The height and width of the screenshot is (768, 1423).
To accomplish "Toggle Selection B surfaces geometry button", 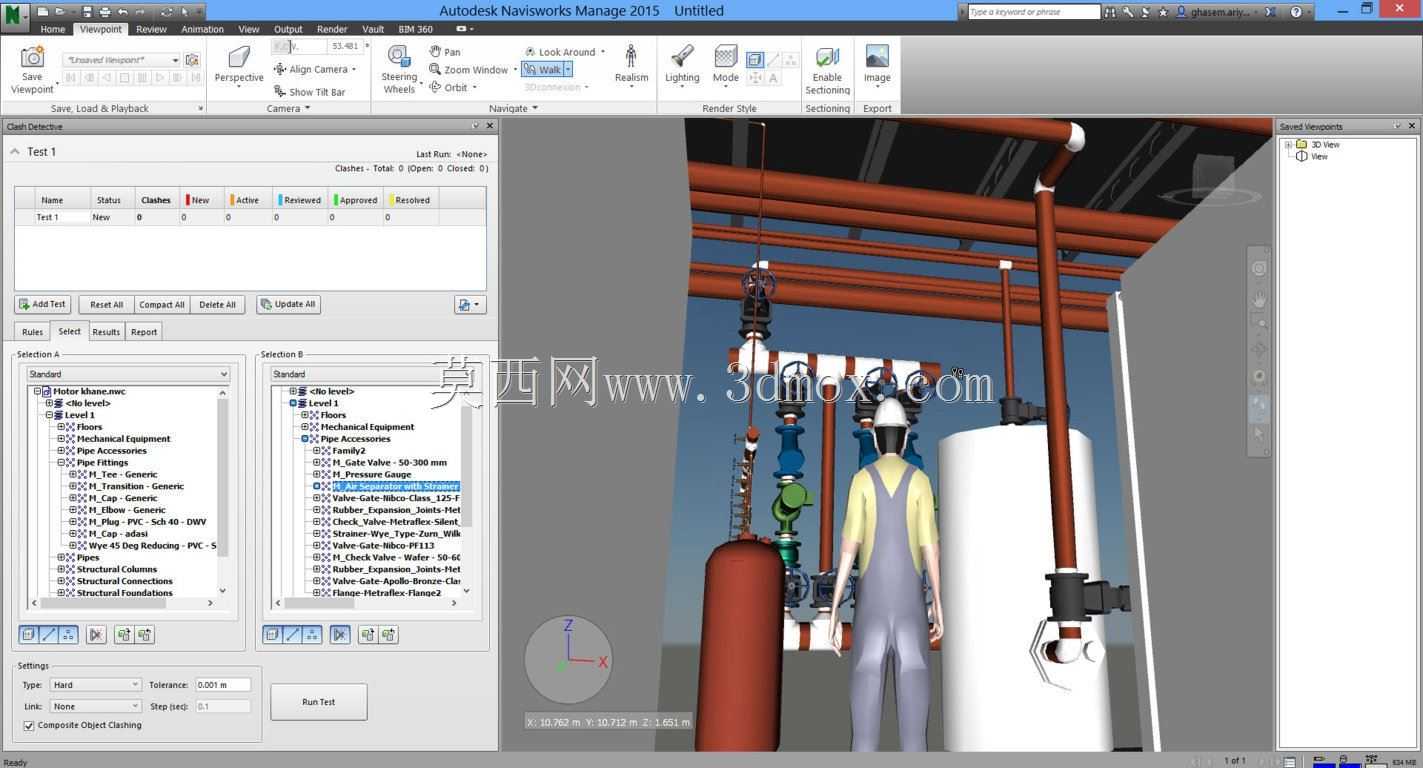I will (x=273, y=634).
